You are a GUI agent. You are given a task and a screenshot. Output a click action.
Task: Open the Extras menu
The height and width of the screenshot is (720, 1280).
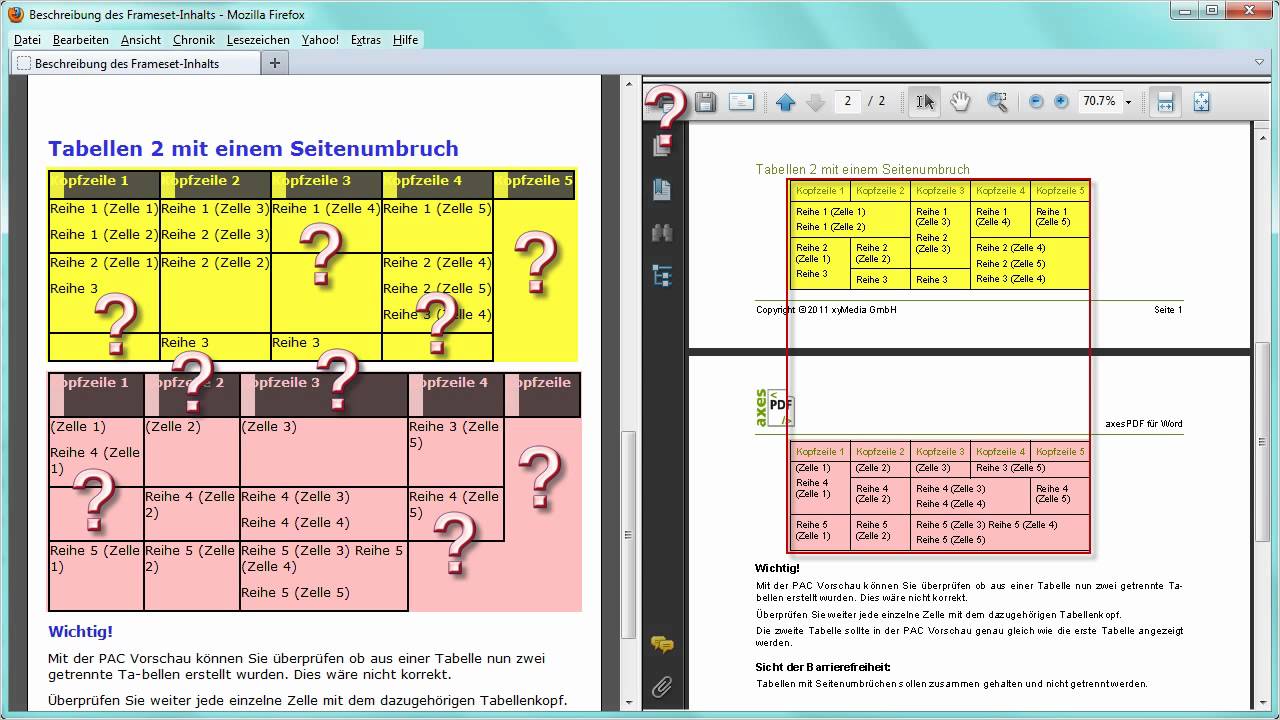(366, 40)
